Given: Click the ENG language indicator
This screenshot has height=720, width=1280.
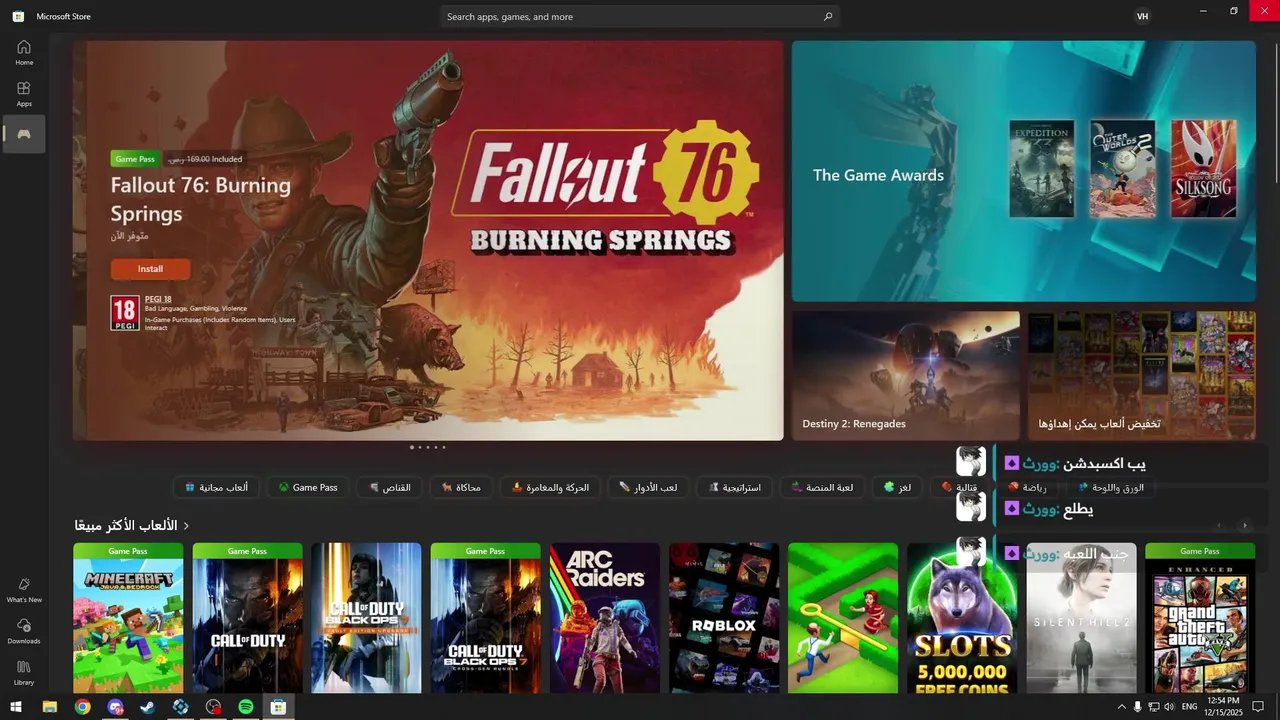Looking at the screenshot, I should click(1189, 707).
